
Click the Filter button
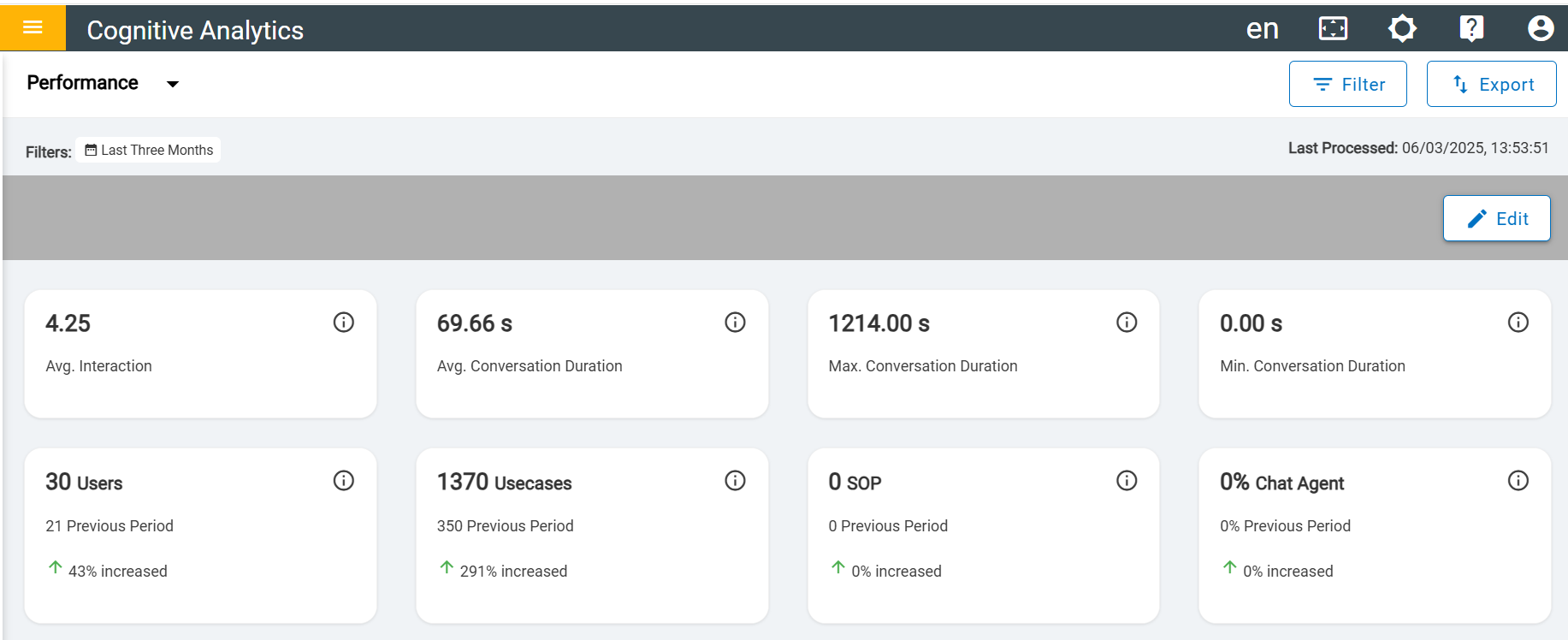coord(1347,84)
